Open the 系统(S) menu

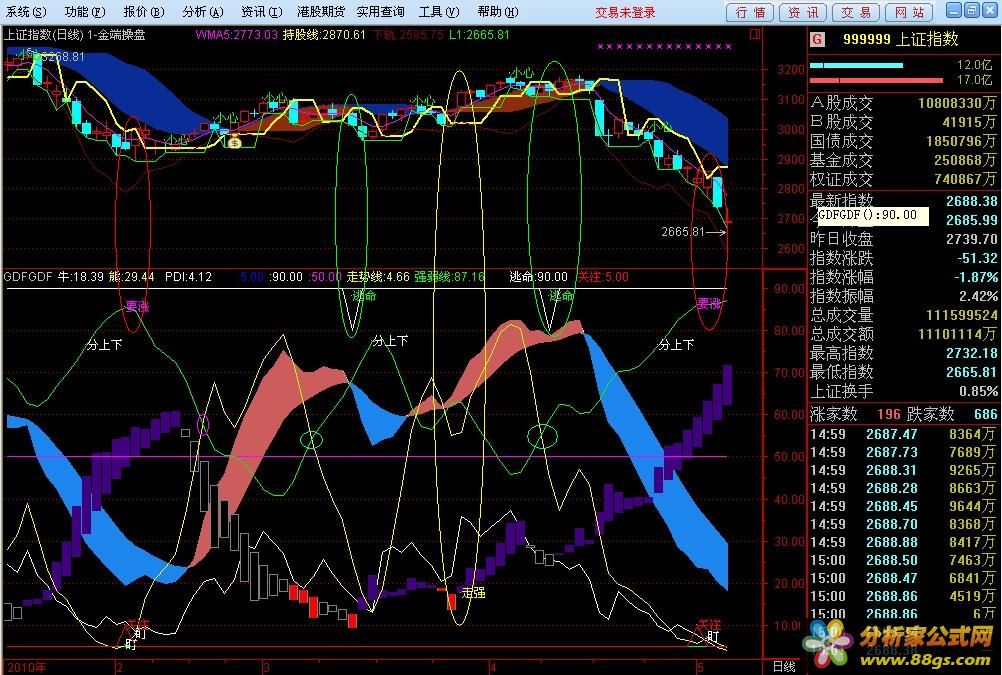(x=26, y=12)
